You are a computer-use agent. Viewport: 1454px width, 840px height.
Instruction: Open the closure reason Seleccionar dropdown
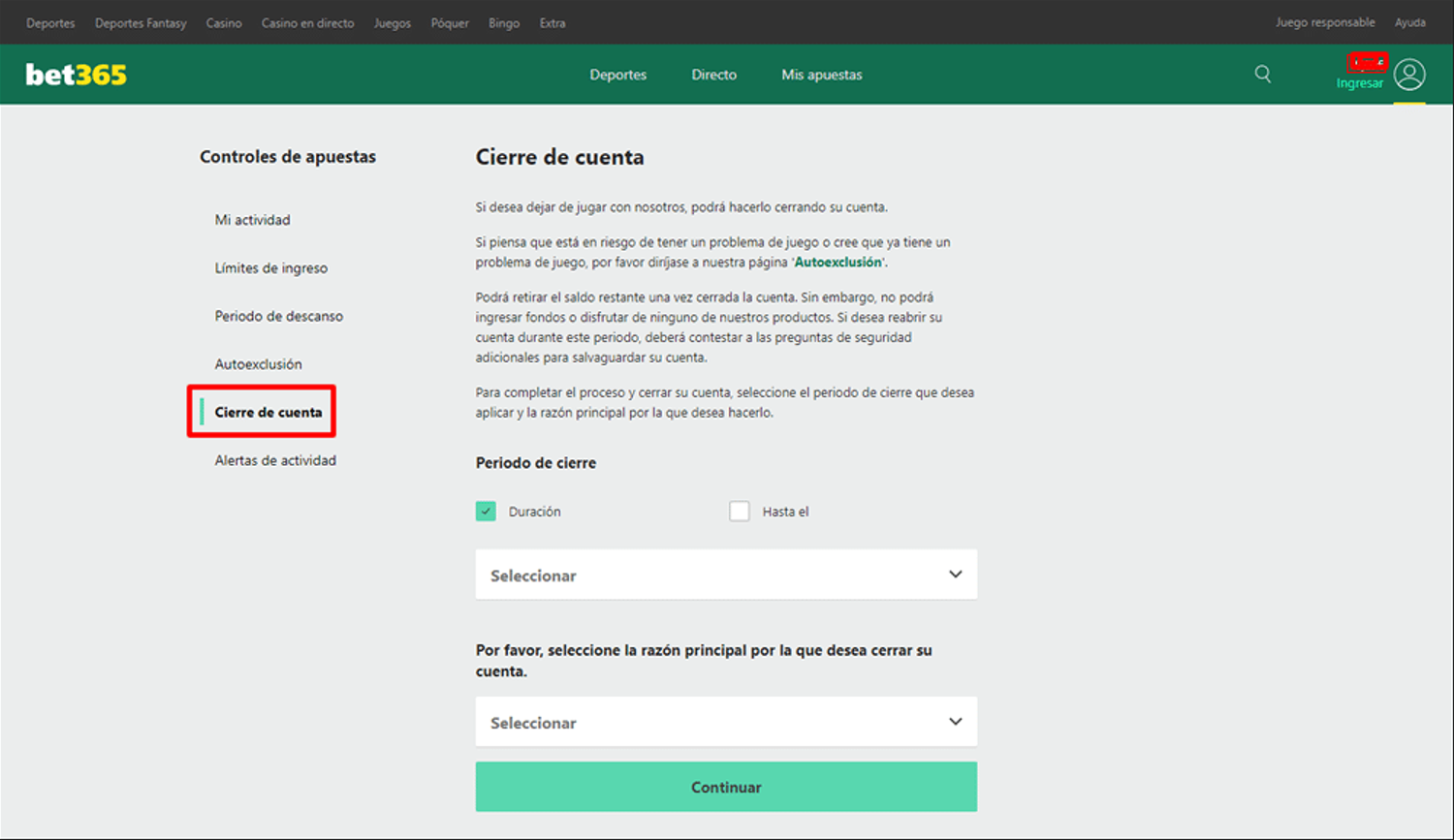coord(726,722)
